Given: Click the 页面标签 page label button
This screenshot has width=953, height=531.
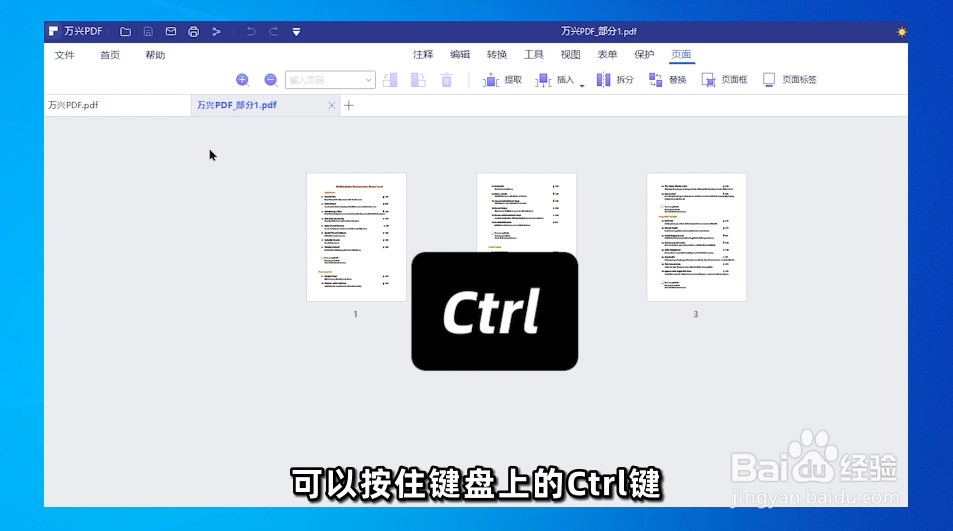Looking at the screenshot, I should pos(790,80).
